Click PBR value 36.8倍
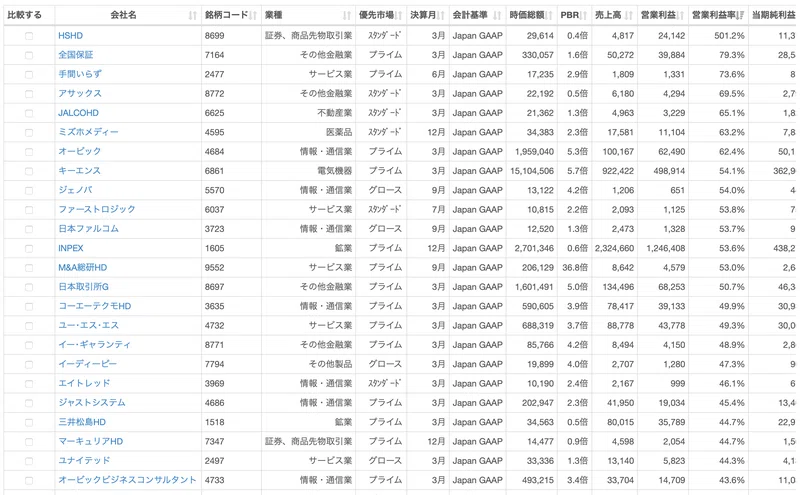 [575, 267]
